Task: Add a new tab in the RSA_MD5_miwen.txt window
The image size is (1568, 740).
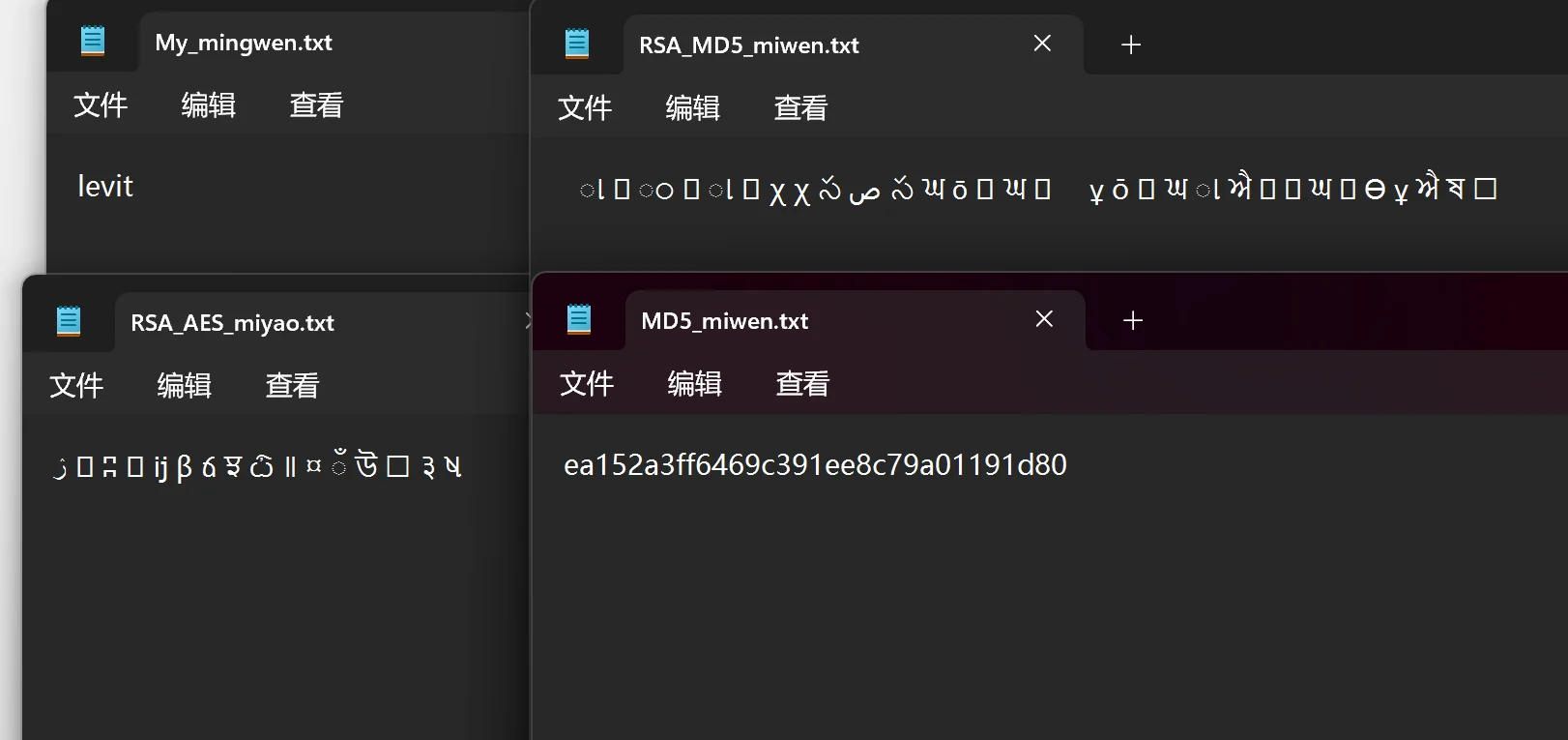Action: coord(1131,44)
